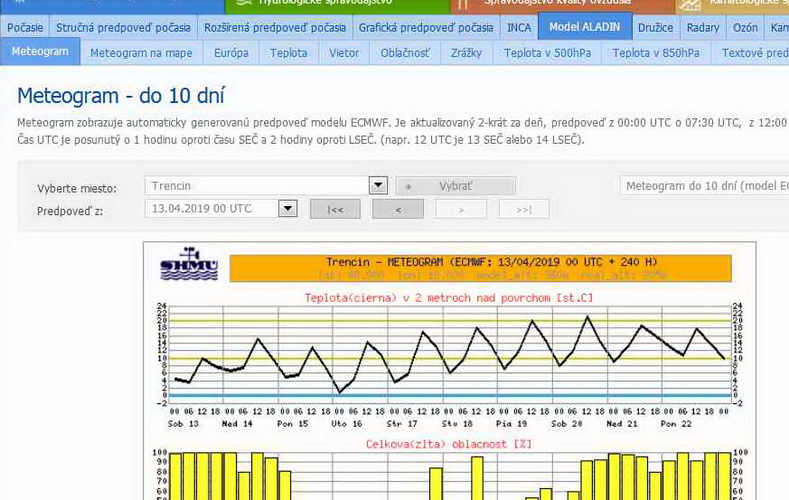Jump to latest forecast with >>| button

pos(523,209)
